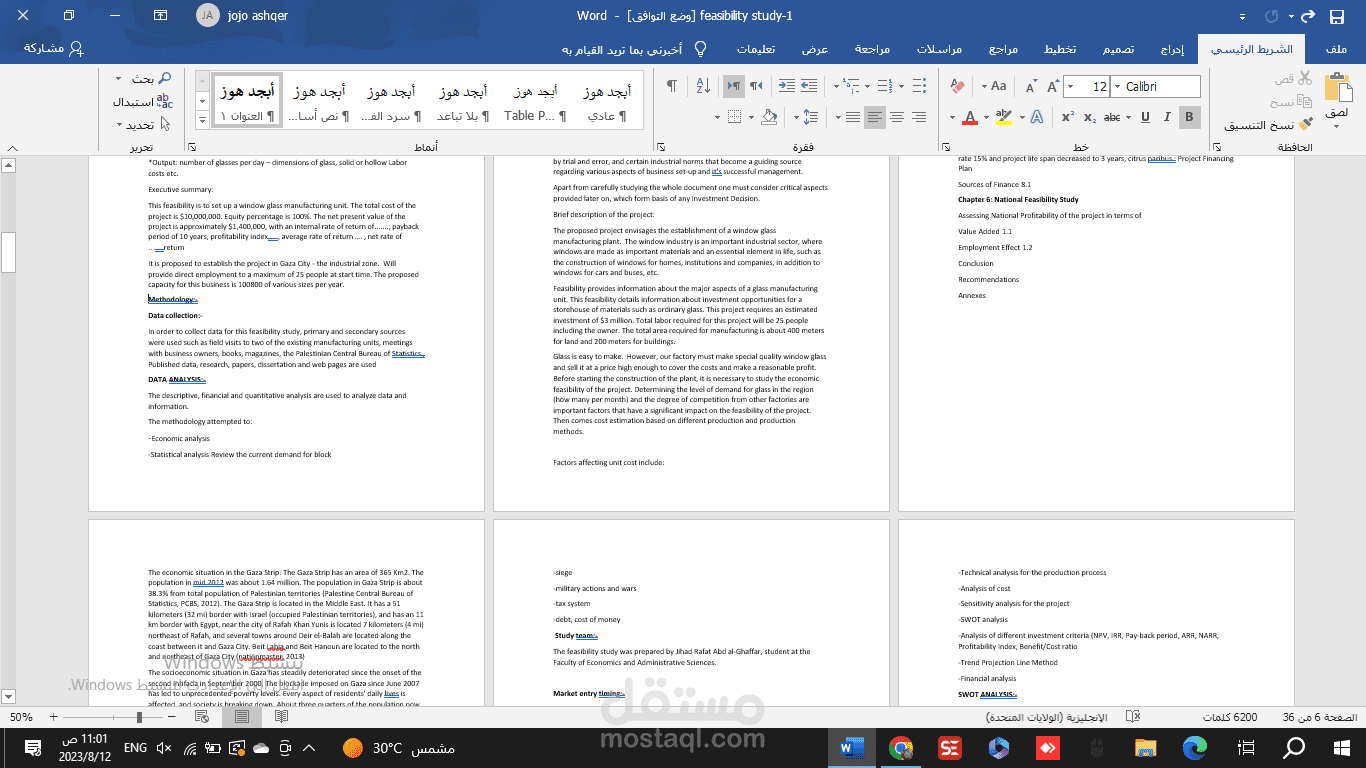Screen dimensions: 1366x768
Task: Increase the paragraph indent
Action: [786, 86]
